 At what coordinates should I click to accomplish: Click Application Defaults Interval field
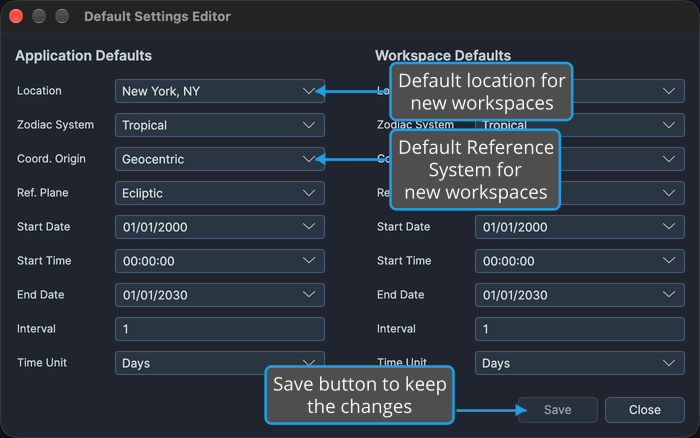(220, 329)
